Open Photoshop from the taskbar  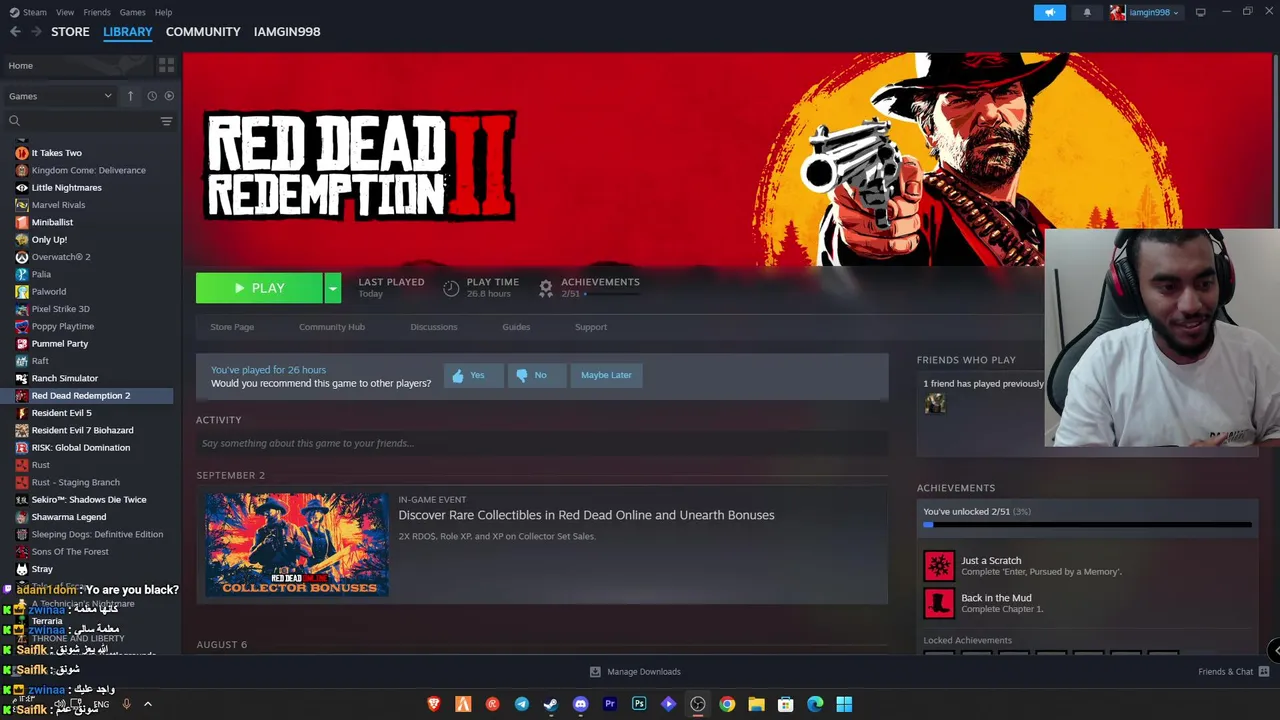pos(639,704)
